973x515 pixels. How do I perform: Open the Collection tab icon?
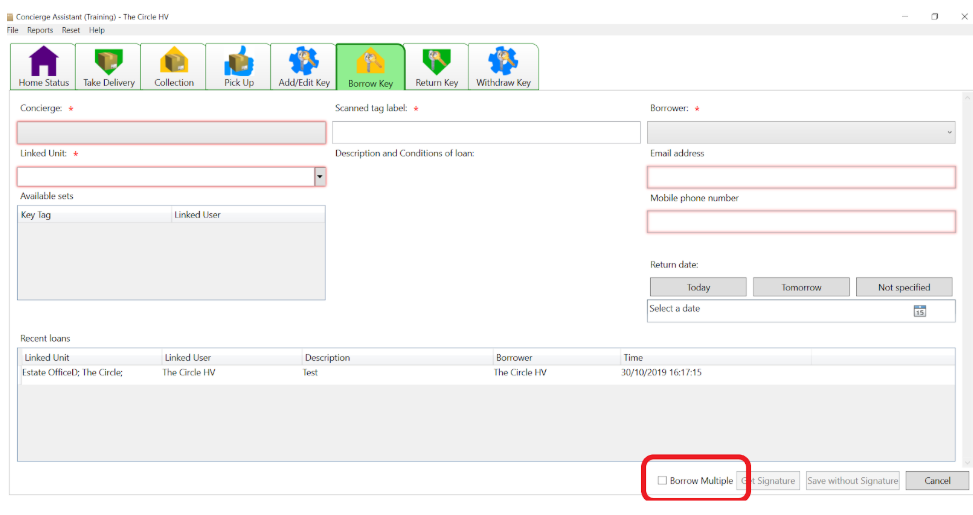point(174,63)
